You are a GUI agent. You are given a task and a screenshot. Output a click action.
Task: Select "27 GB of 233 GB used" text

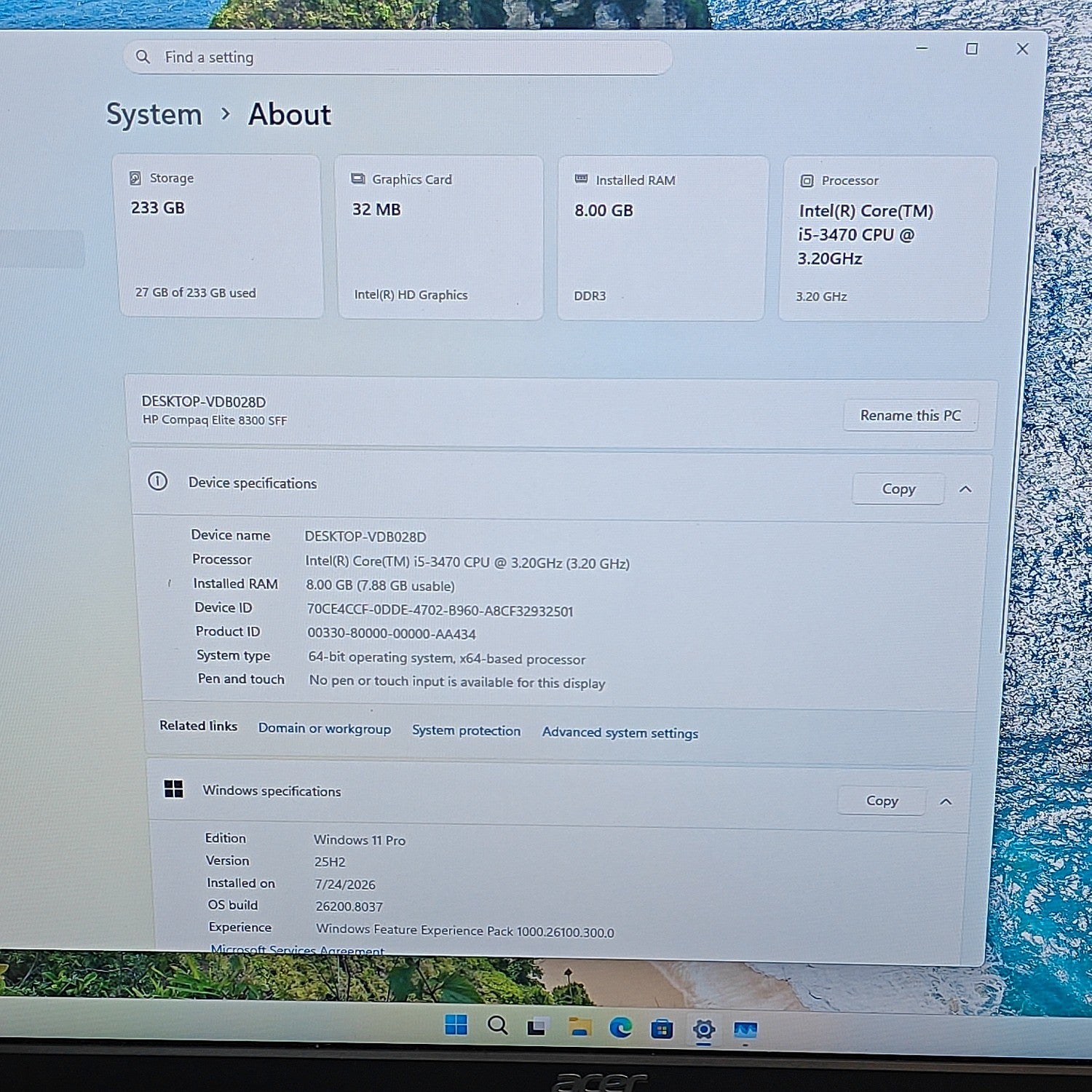coord(196,293)
